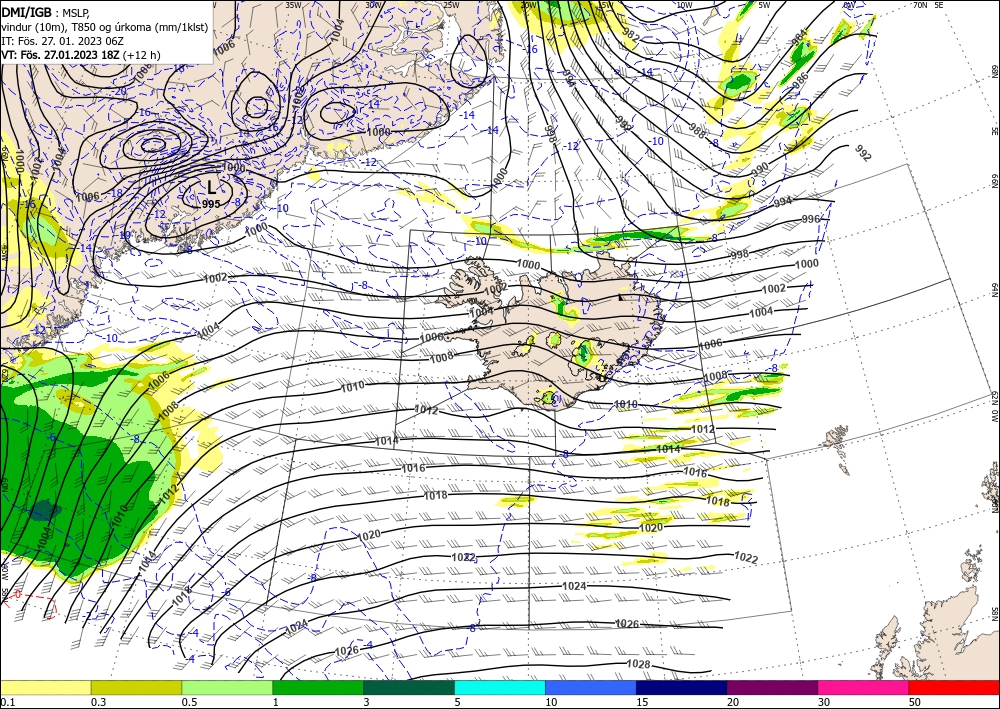This screenshot has width=1000, height=709.
Task: Click the '30W' longitude label
Action: (373, 4)
